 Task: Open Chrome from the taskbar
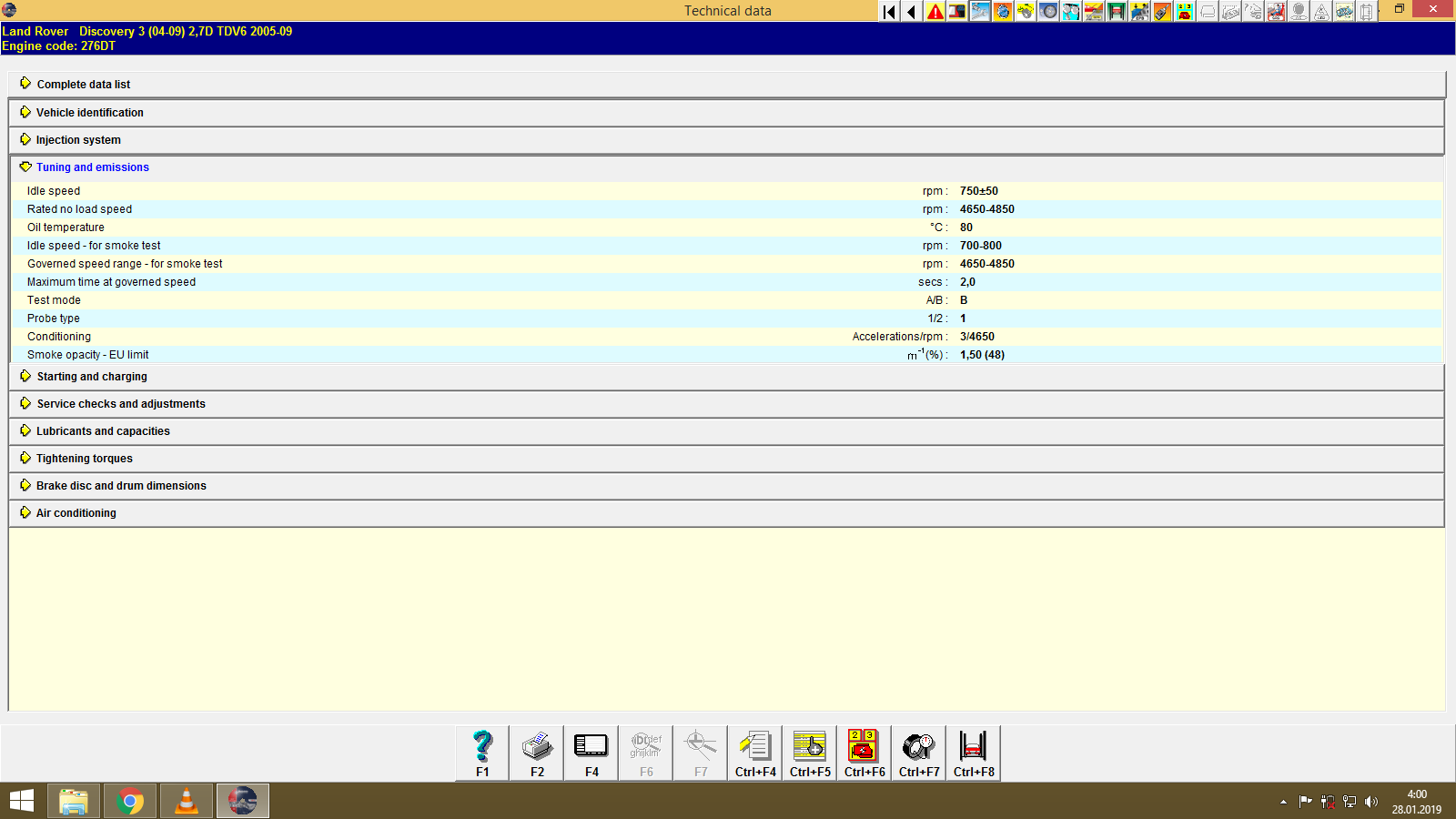click(x=129, y=801)
